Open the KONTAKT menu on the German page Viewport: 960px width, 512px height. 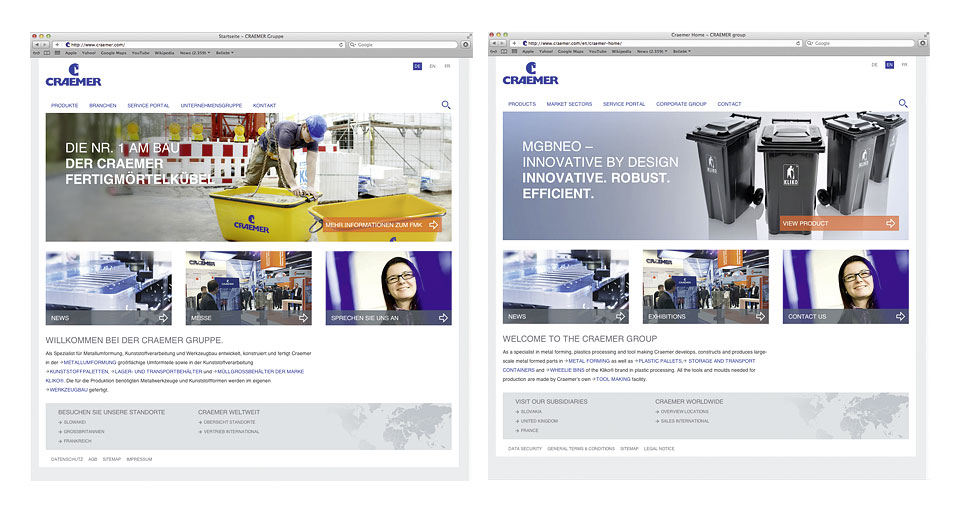pyautogui.click(x=264, y=105)
